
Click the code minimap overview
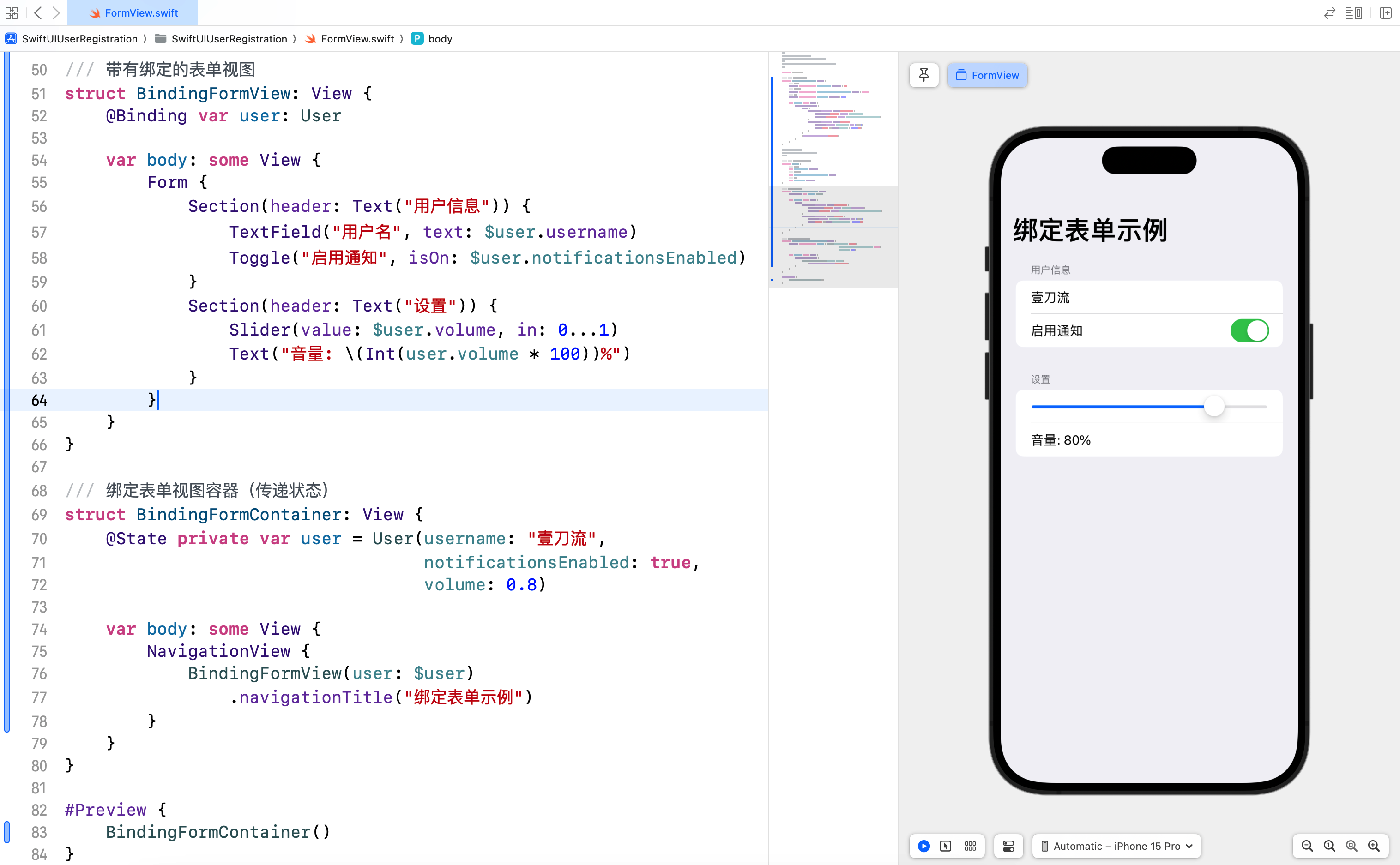coord(833,169)
